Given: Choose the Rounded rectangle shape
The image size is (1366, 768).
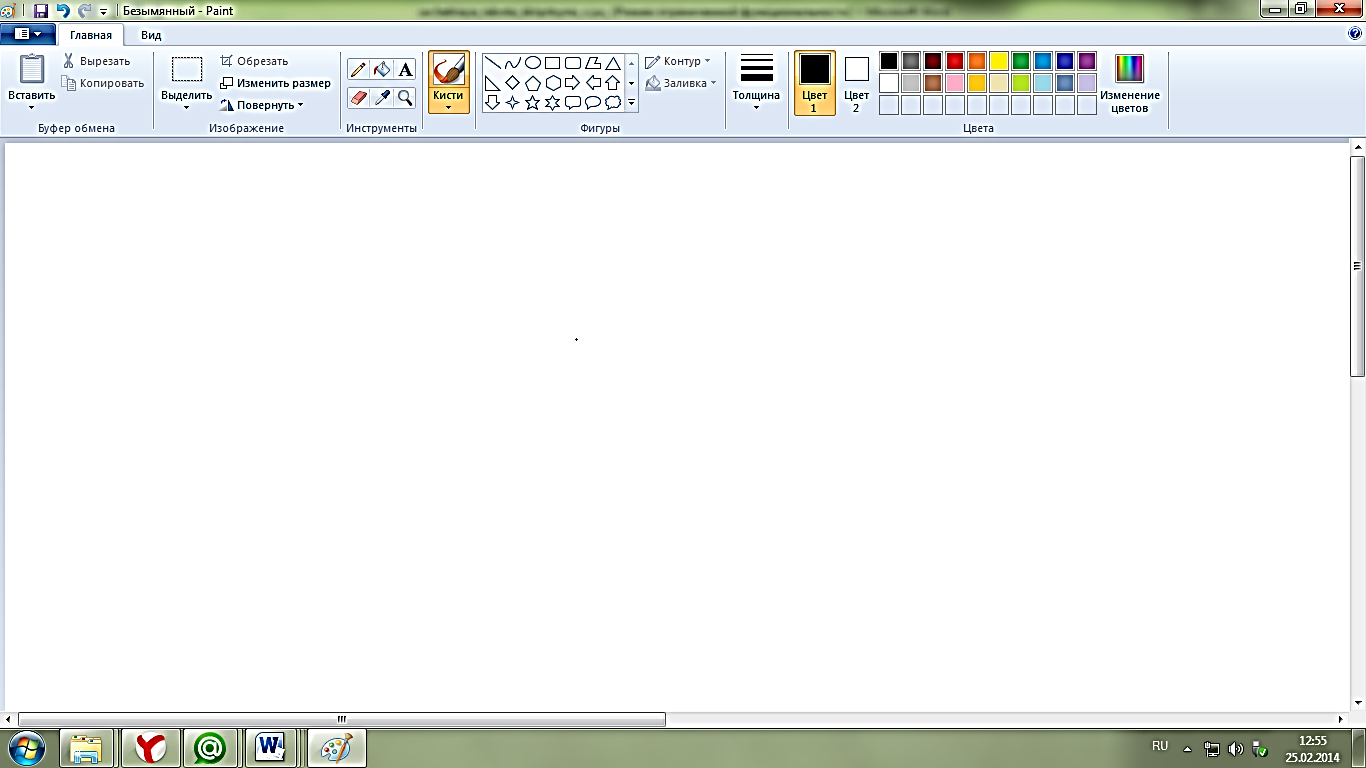Looking at the screenshot, I should coord(573,63).
